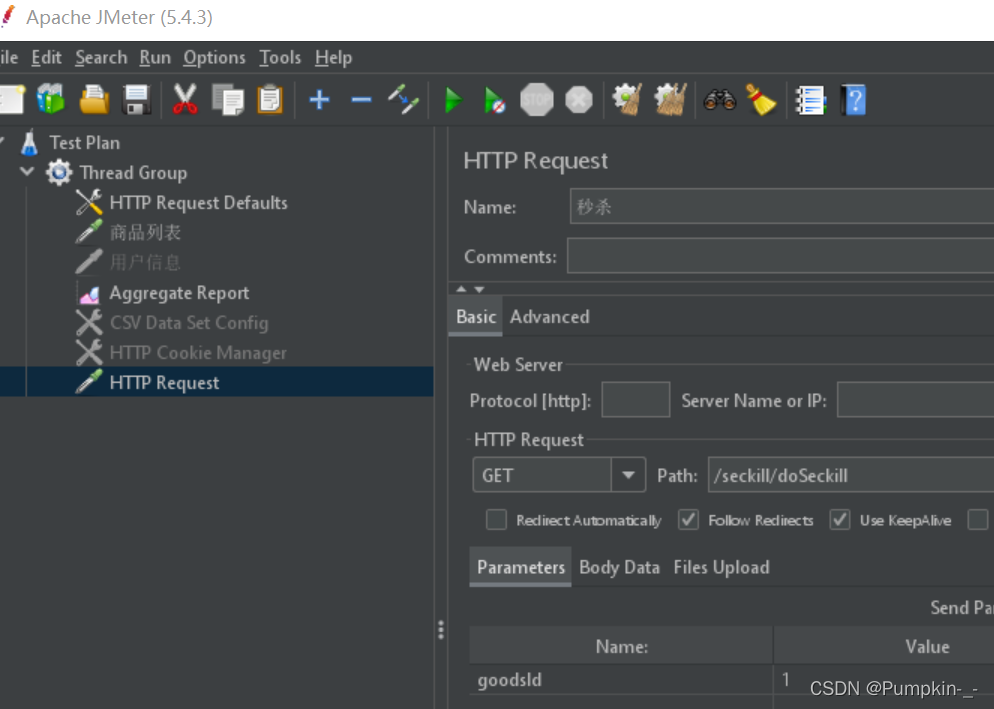
Task: Open the Run menu
Action: pyautogui.click(x=155, y=58)
